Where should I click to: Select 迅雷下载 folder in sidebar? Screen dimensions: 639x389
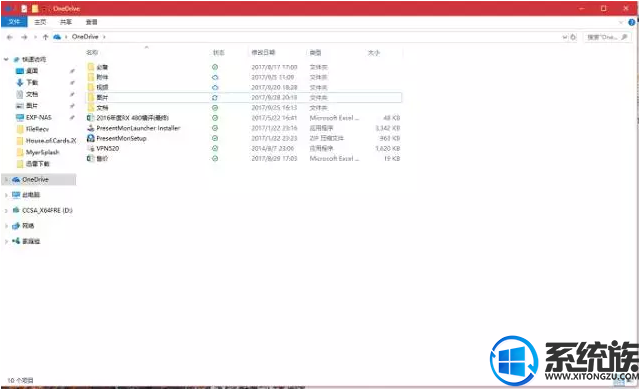point(38,164)
